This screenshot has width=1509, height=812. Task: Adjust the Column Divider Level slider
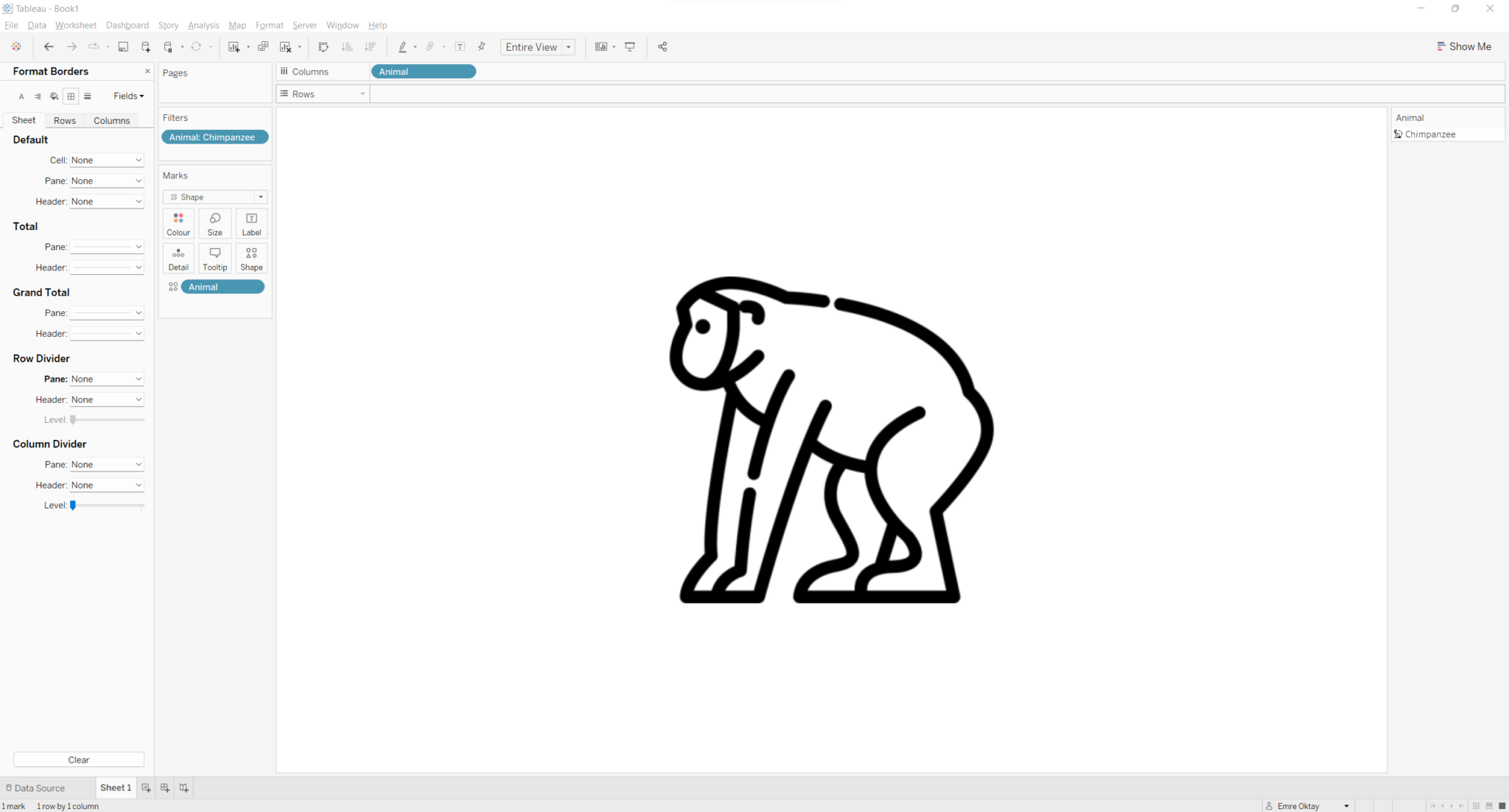click(x=72, y=505)
